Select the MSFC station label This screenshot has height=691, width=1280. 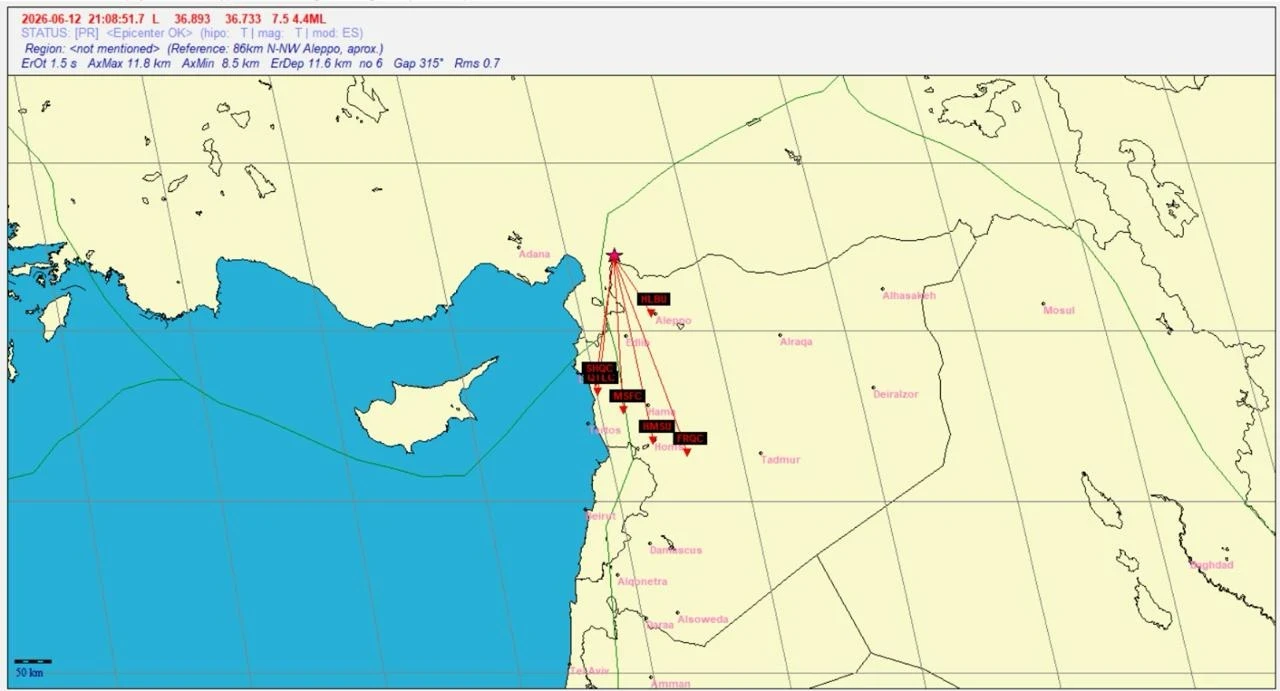pyautogui.click(x=628, y=396)
